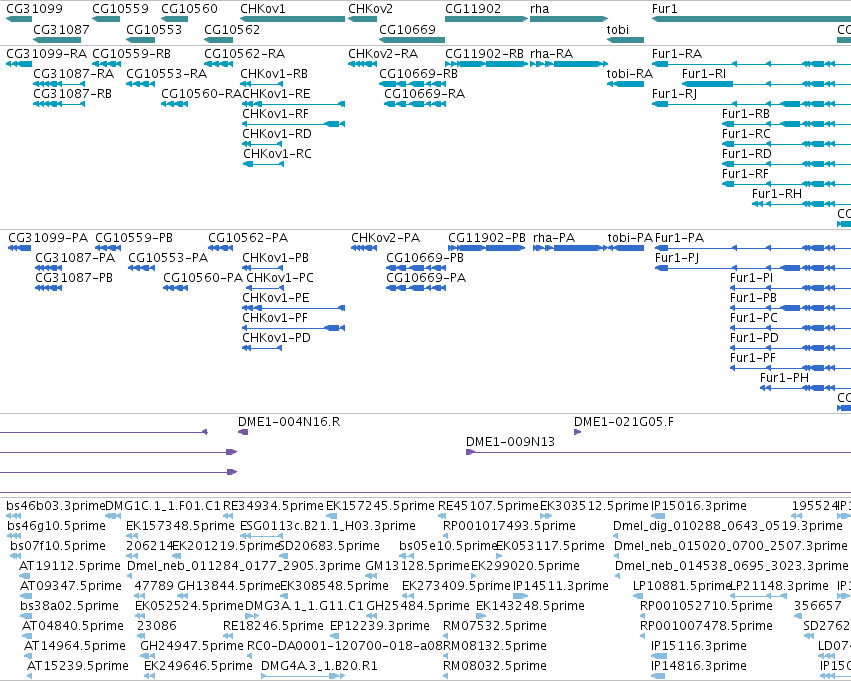Click the CG11902 gene label
The height and width of the screenshot is (681, 851).
[x=473, y=9]
